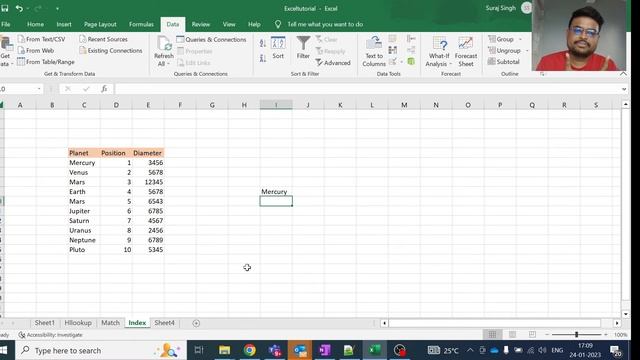Switch to the Insert ribbon tab
640x360 pixels.
(64, 24)
